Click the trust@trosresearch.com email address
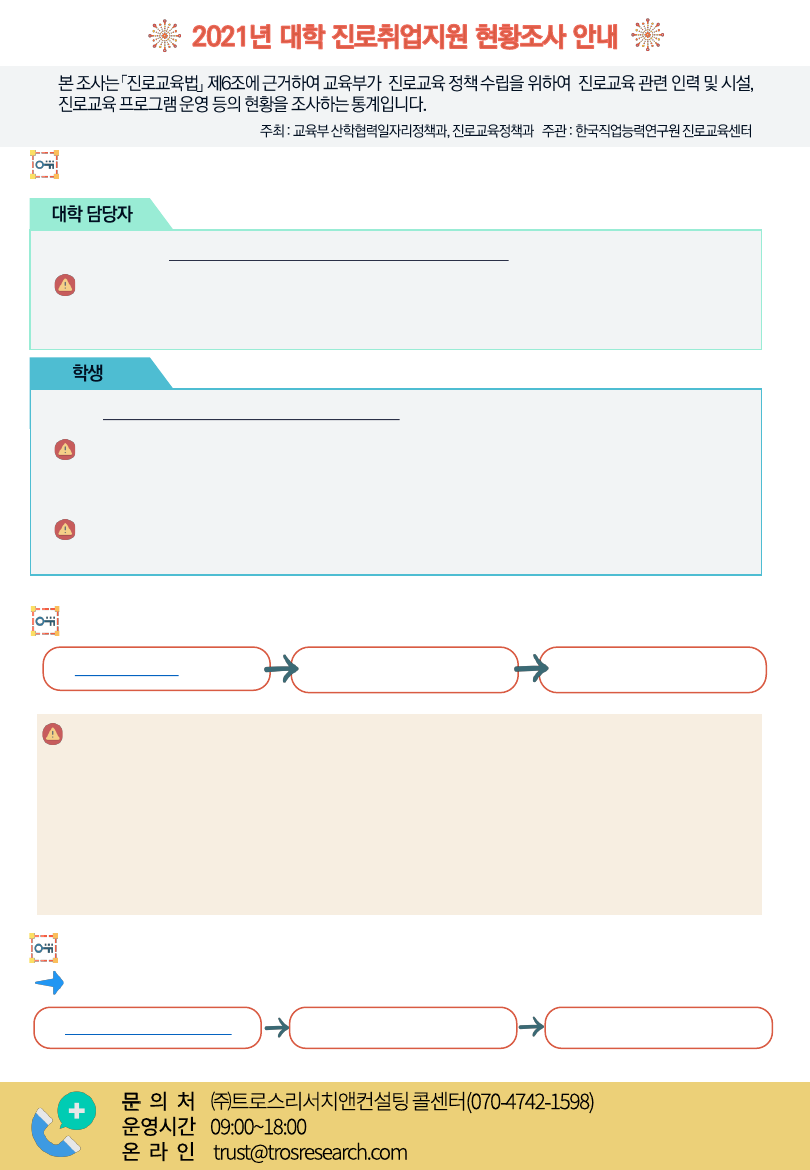 point(310,1152)
